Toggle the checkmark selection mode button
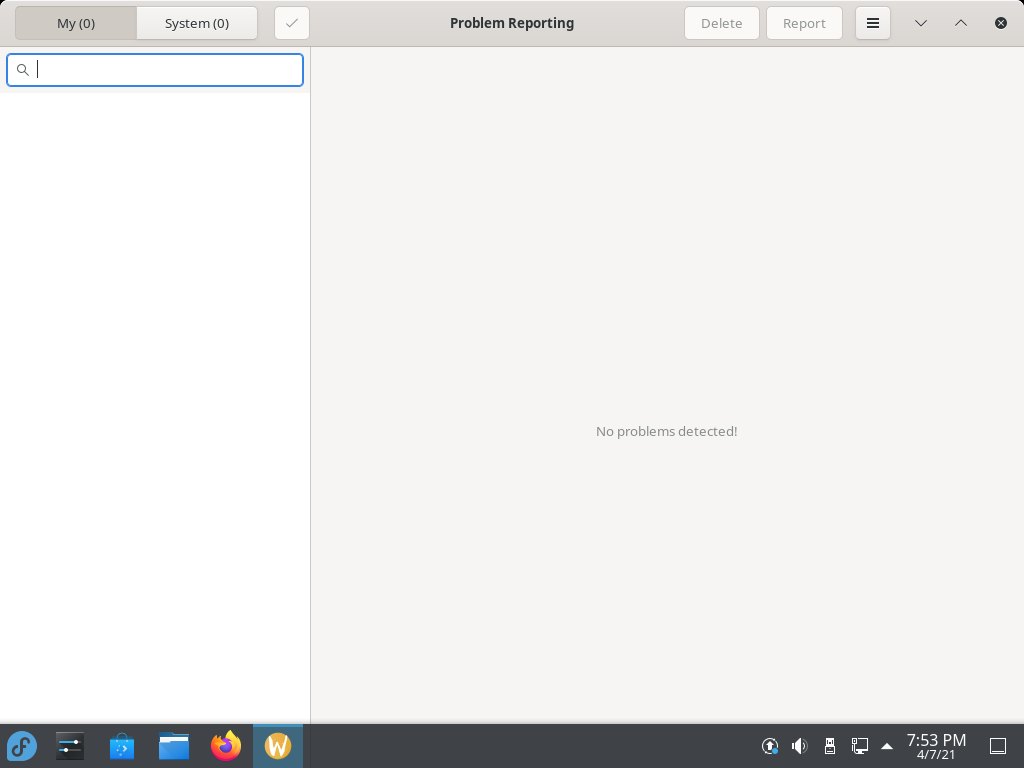This screenshot has width=1024, height=768. tap(292, 24)
